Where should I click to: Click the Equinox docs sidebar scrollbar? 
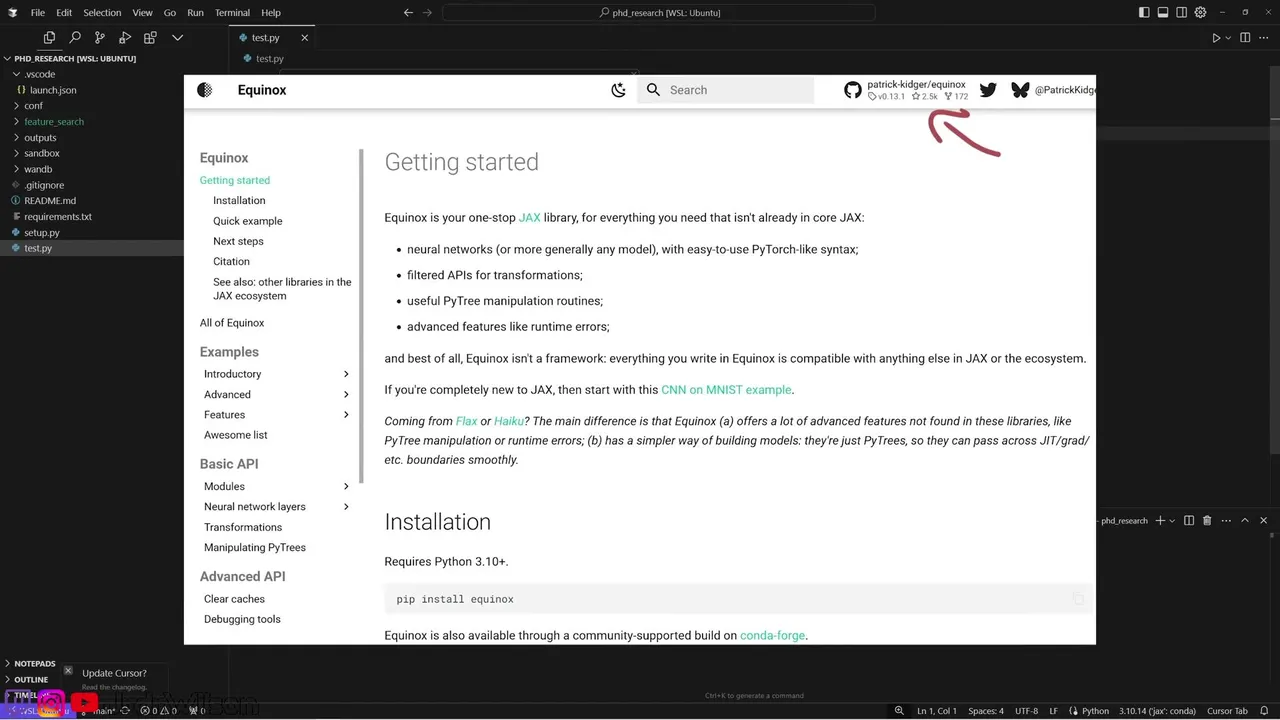coord(361,316)
